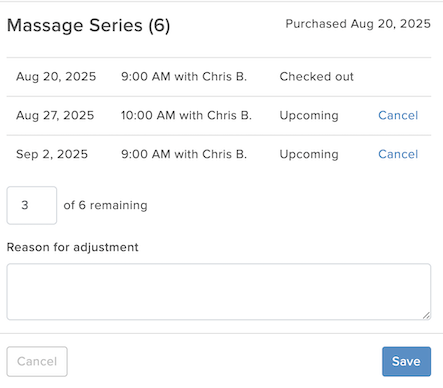Click 9:00 AM with Chris B. in Sep 2 row
443x388 pixels.
coord(184,154)
